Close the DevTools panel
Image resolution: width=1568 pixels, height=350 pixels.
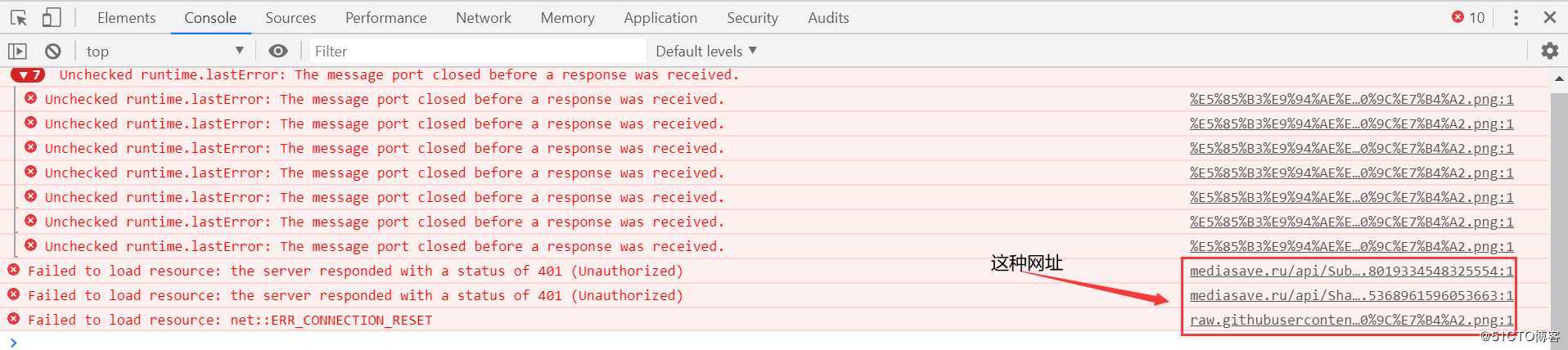click(x=1549, y=17)
